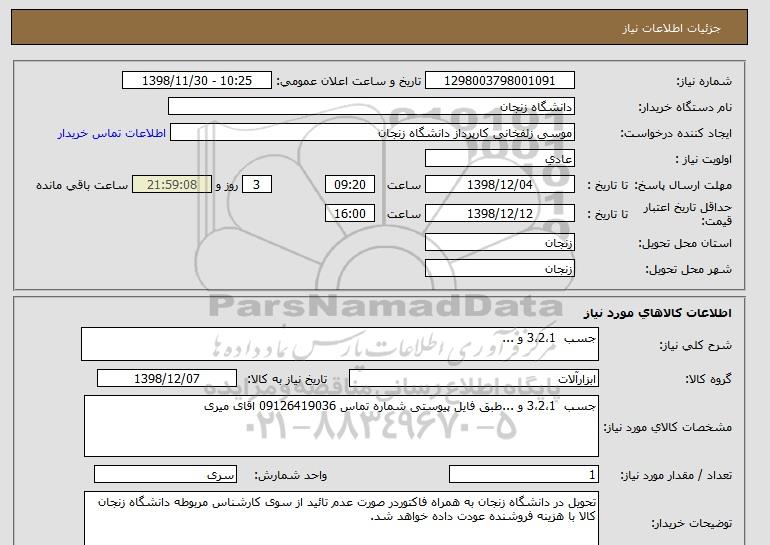This screenshot has height=545, width=770.
Task: Select the goods group field ابزارآلات
Action: [473, 379]
